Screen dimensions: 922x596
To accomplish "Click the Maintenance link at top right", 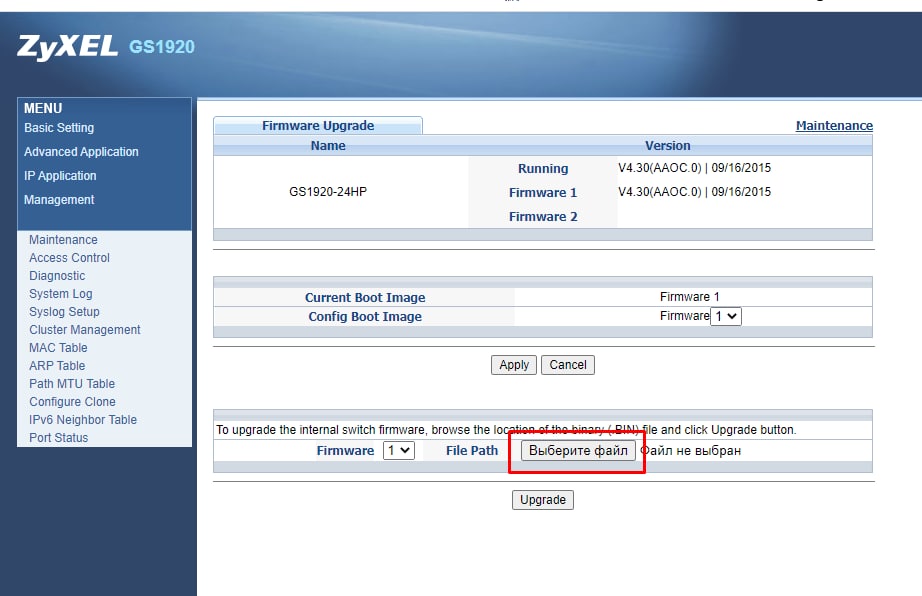I will click(x=834, y=126).
